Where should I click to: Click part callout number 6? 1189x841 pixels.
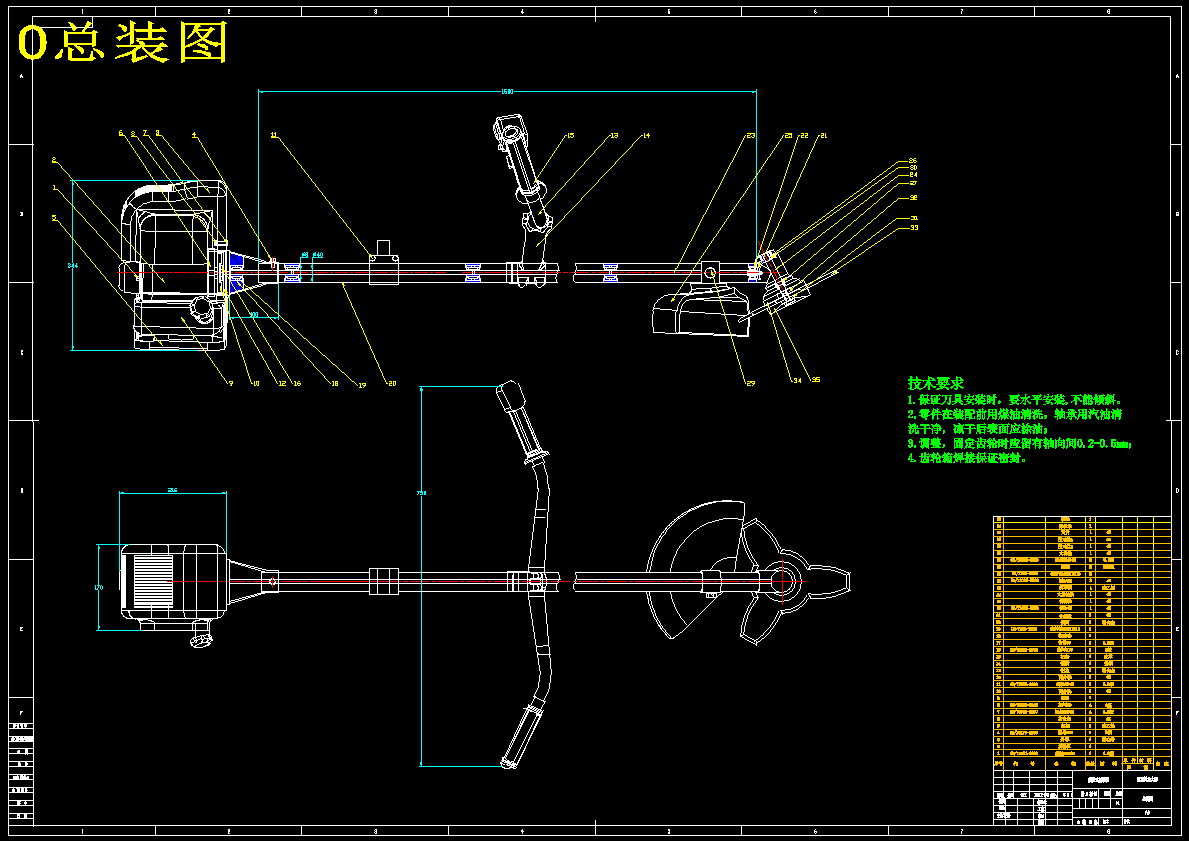(120, 133)
